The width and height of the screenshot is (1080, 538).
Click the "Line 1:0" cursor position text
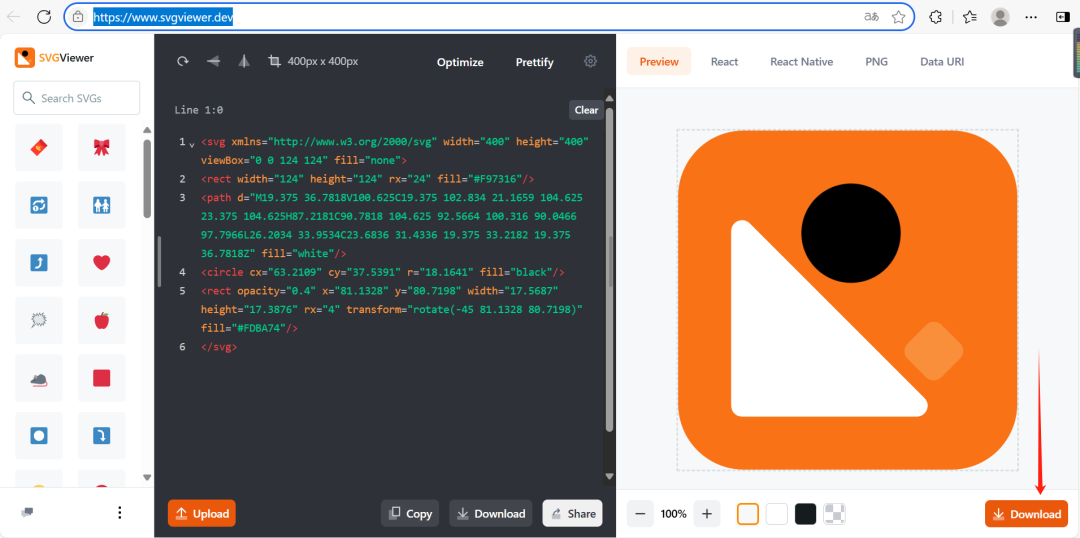[199, 110]
